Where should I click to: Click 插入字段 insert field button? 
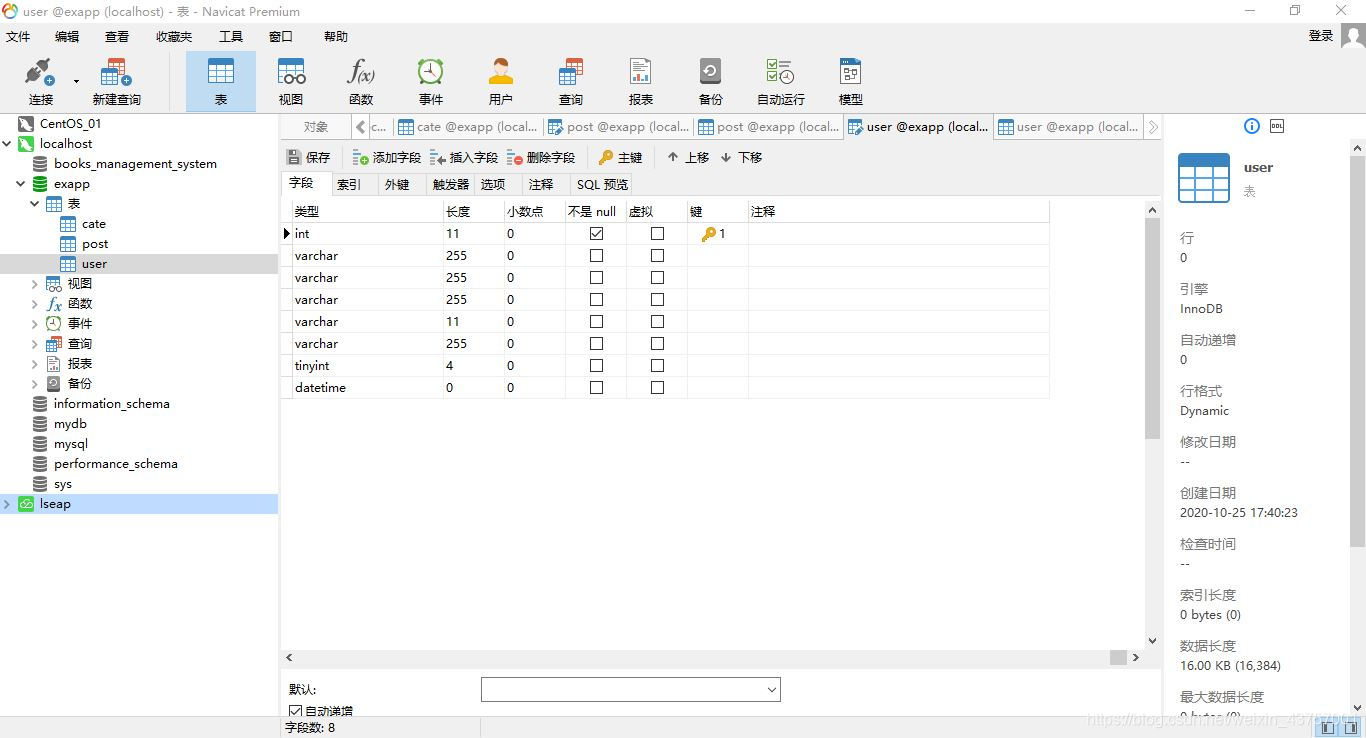pos(464,157)
